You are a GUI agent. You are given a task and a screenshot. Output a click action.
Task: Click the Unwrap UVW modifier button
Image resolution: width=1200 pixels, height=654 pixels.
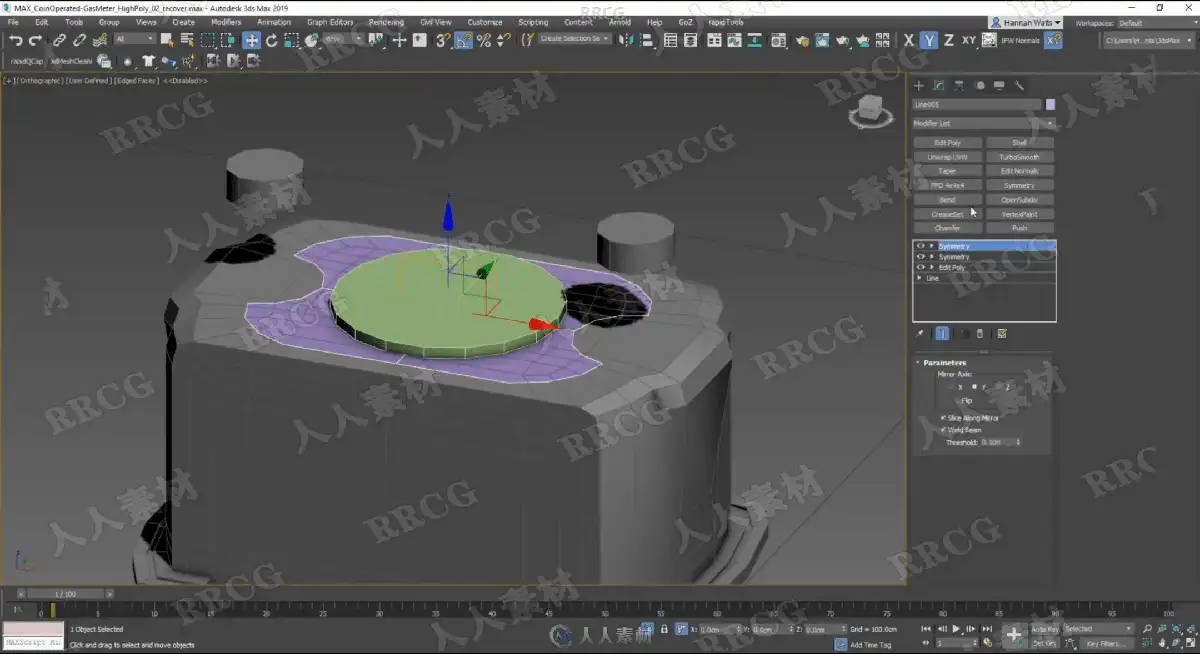point(947,157)
